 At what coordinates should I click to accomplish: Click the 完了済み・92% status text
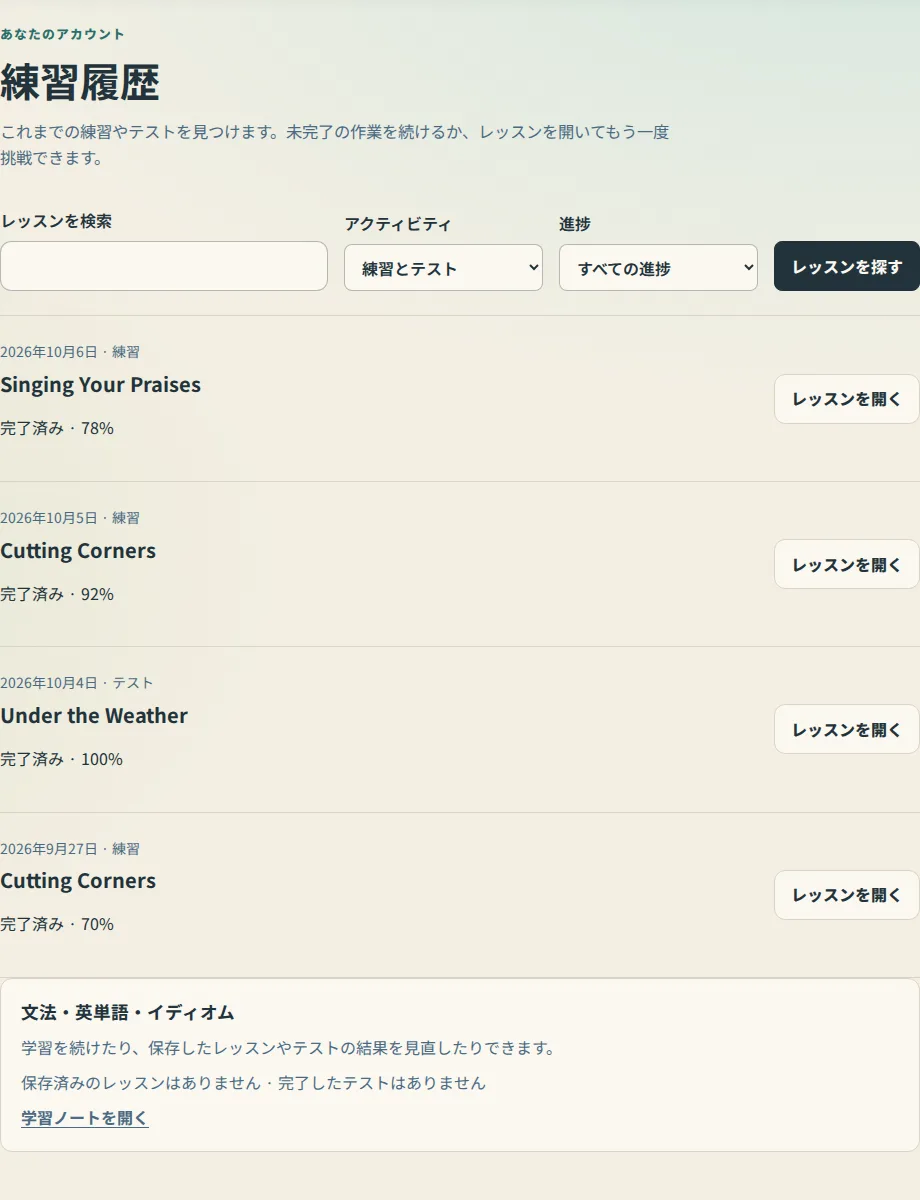(57, 594)
